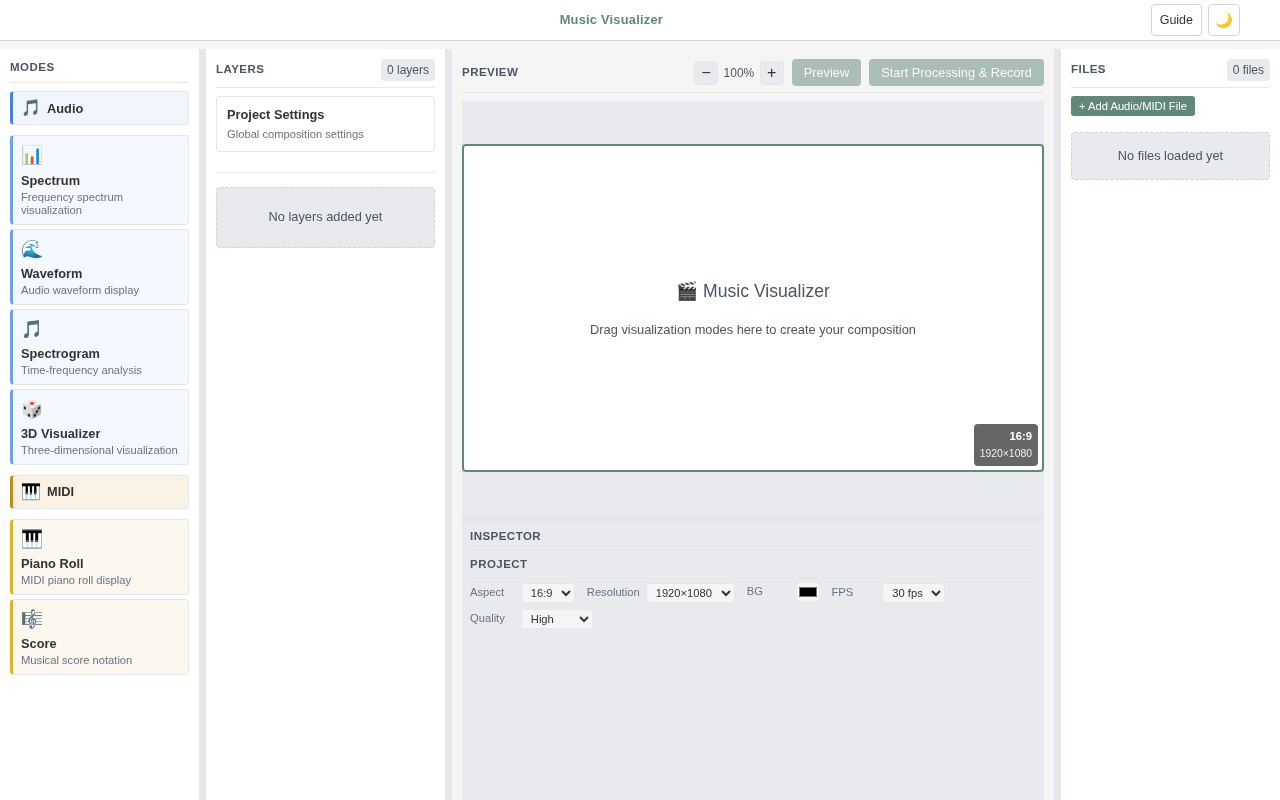The image size is (1280, 800).
Task: Zoom in preview with plus button
Action: coord(772,73)
